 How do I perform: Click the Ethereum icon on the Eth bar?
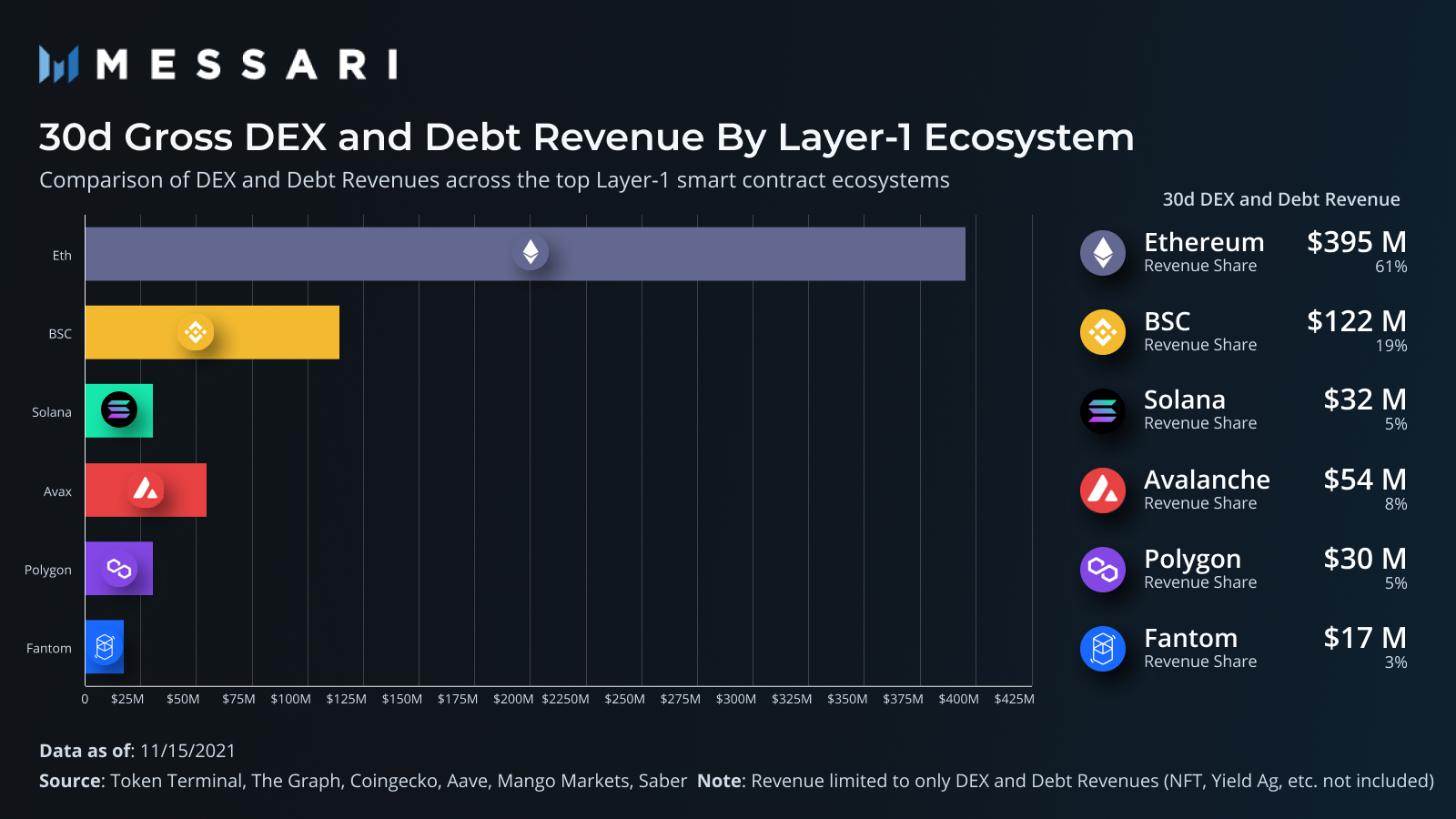pyautogui.click(x=531, y=252)
